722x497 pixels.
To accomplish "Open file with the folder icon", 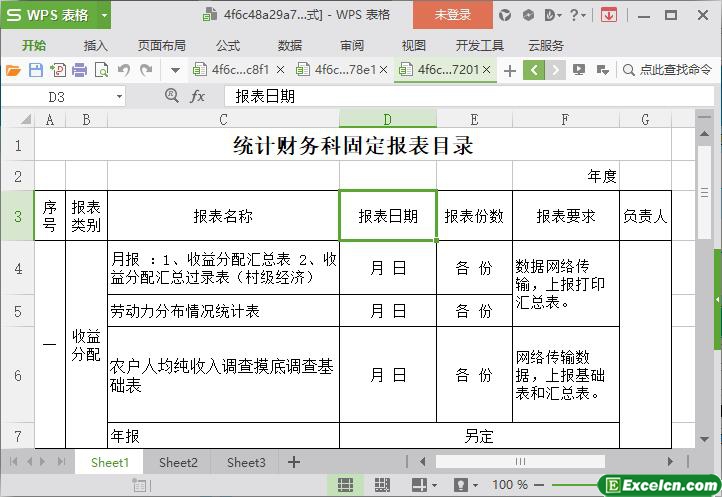I will tap(13, 70).
